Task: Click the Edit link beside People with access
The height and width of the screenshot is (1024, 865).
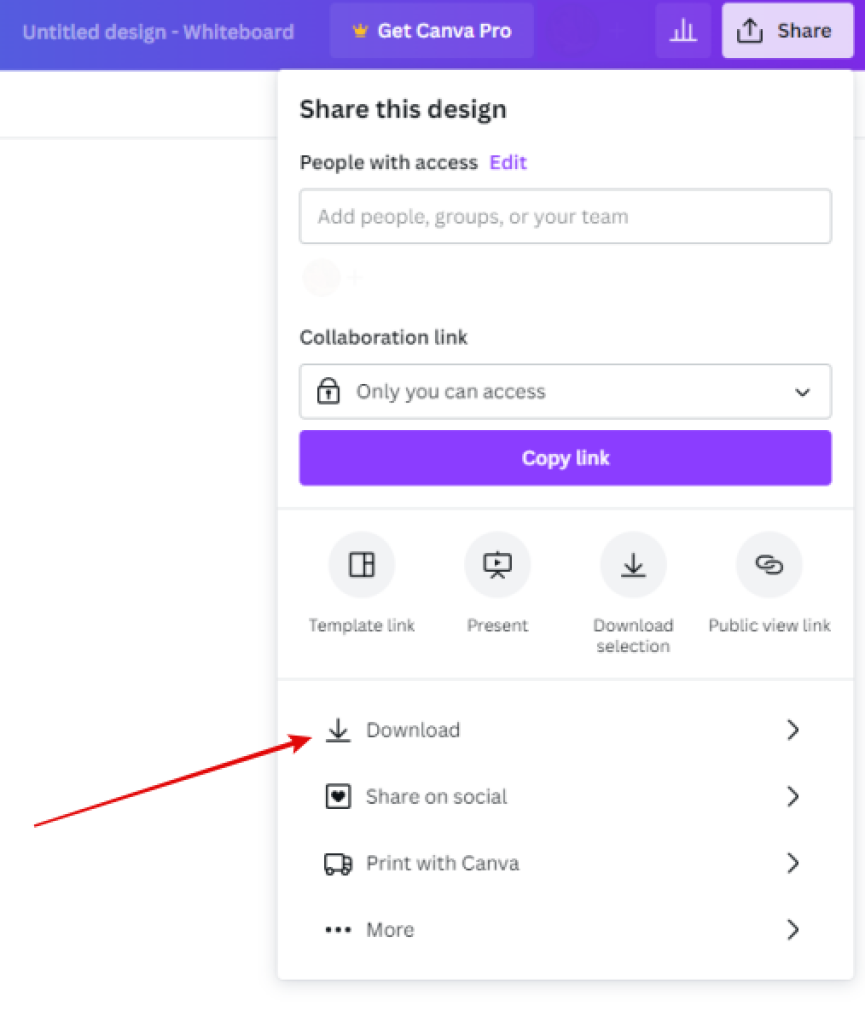Action: [x=508, y=162]
